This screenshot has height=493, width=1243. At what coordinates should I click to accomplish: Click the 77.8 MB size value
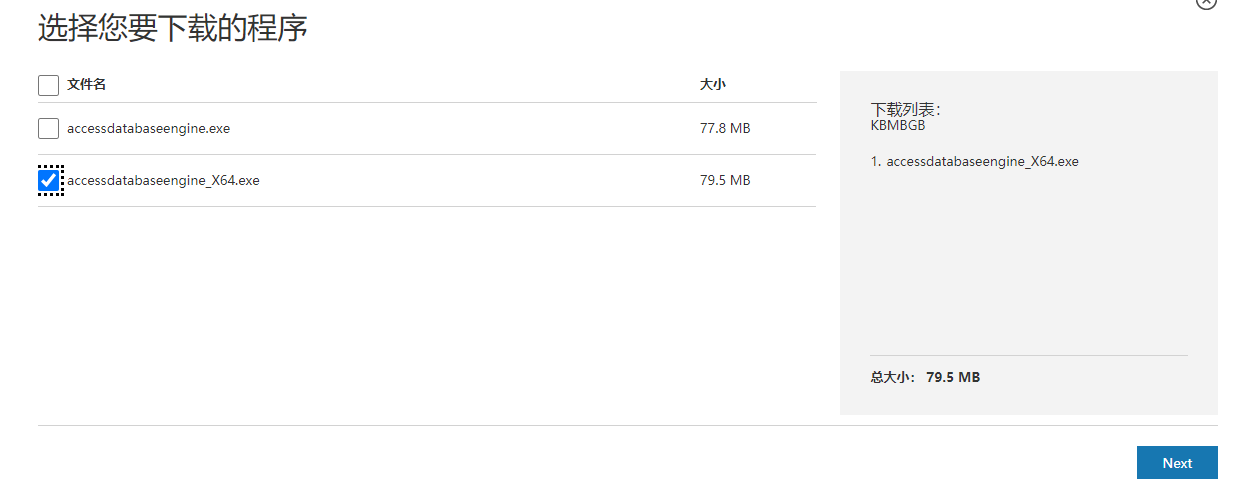724,129
